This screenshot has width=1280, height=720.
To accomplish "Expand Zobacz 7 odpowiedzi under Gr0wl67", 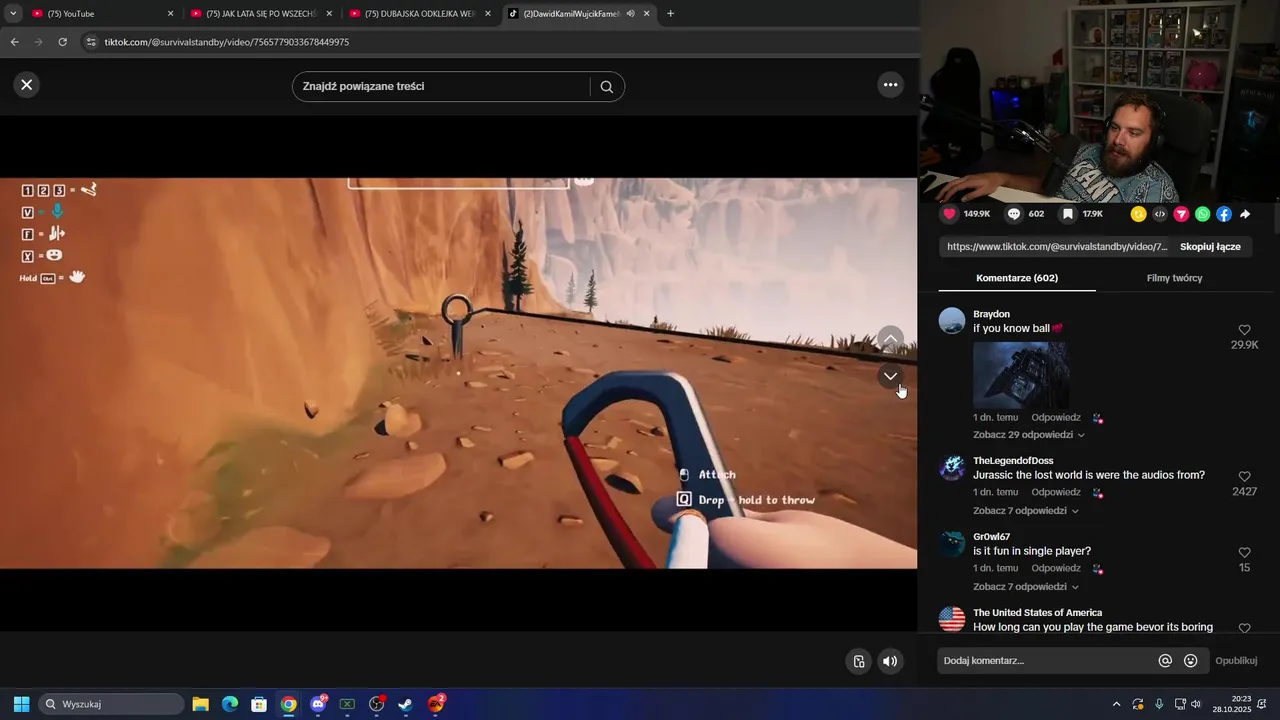I will (1025, 587).
